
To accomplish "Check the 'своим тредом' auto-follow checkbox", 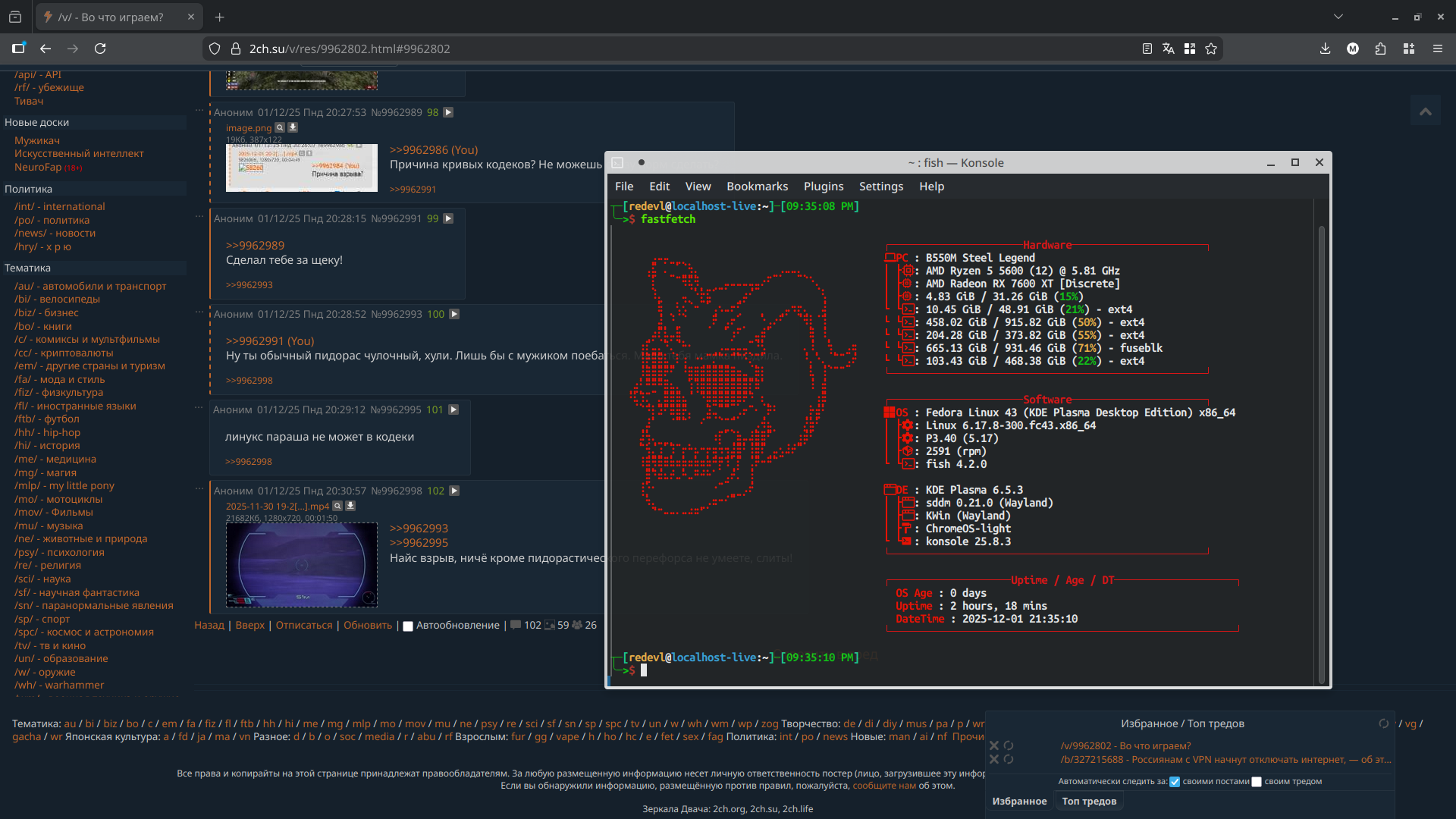I will (x=1257, y=782).
